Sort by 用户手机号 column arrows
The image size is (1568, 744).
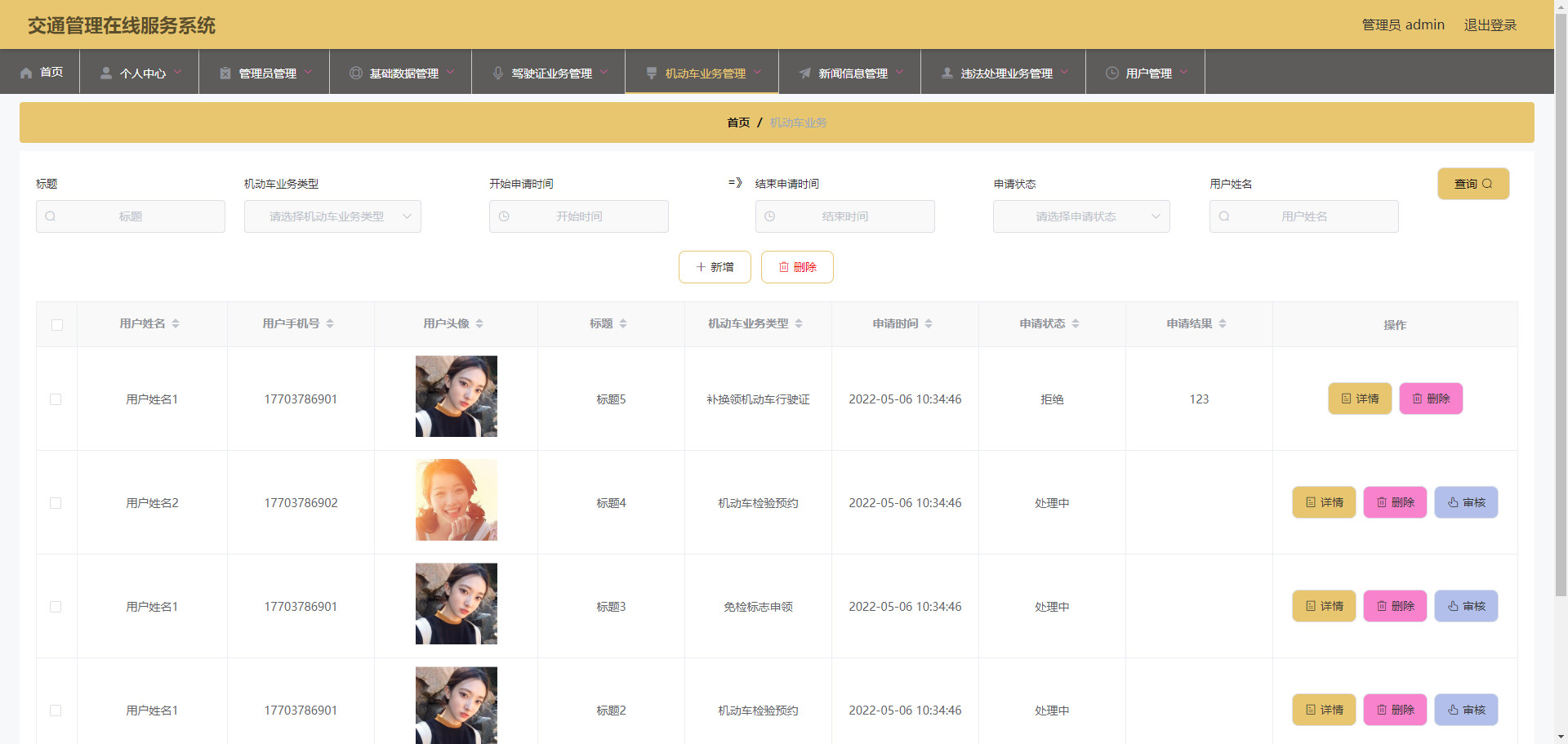330,323
